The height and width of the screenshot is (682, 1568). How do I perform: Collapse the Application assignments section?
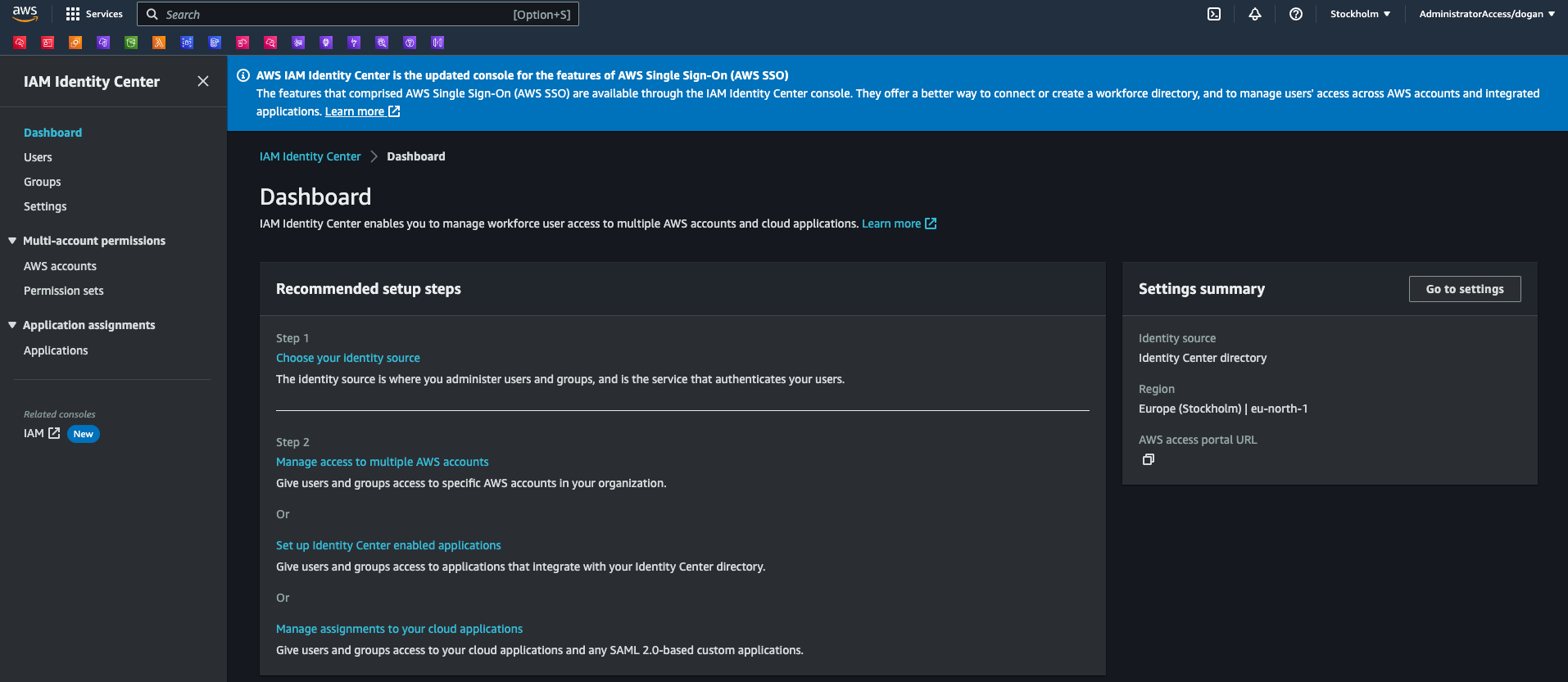12,325
